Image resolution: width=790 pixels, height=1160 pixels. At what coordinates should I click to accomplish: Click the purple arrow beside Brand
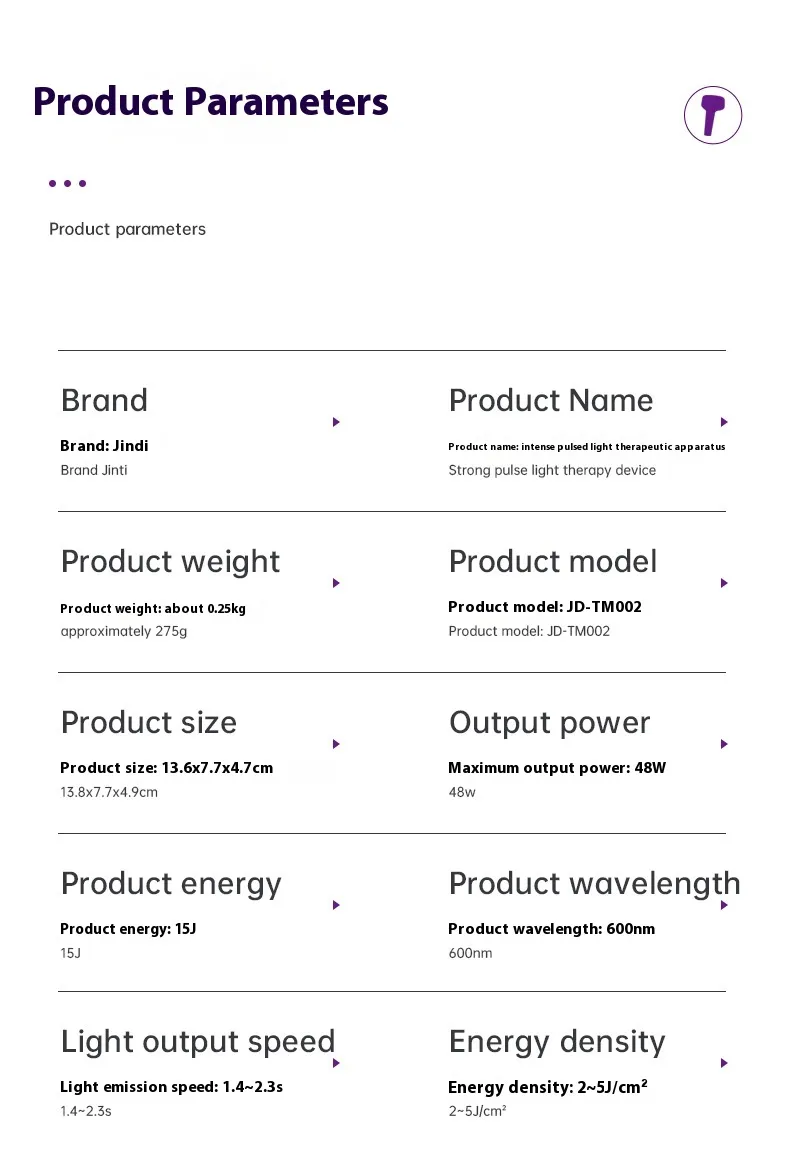pyautogui.click(x=336, y=422)
